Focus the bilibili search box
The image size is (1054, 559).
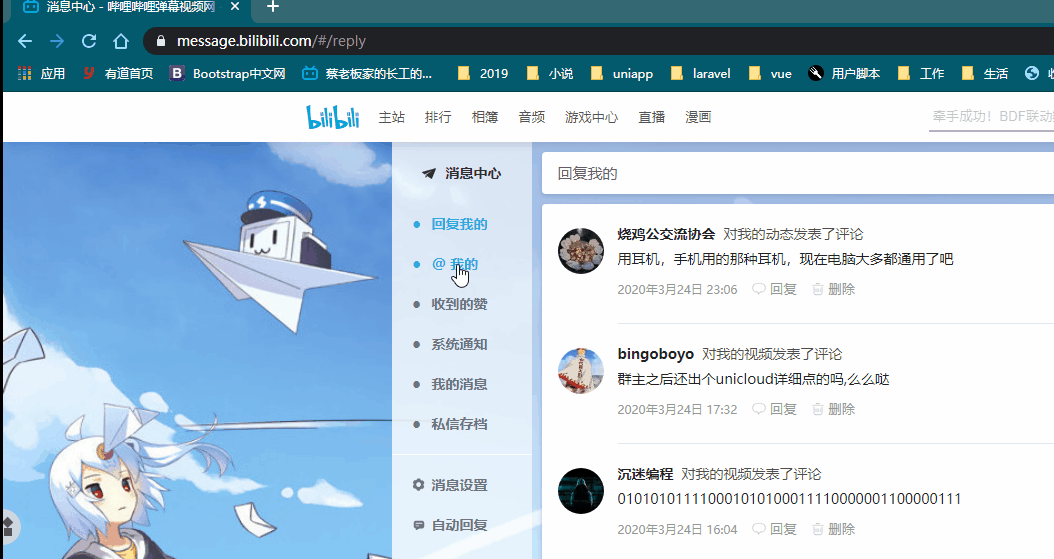point(991,117)
